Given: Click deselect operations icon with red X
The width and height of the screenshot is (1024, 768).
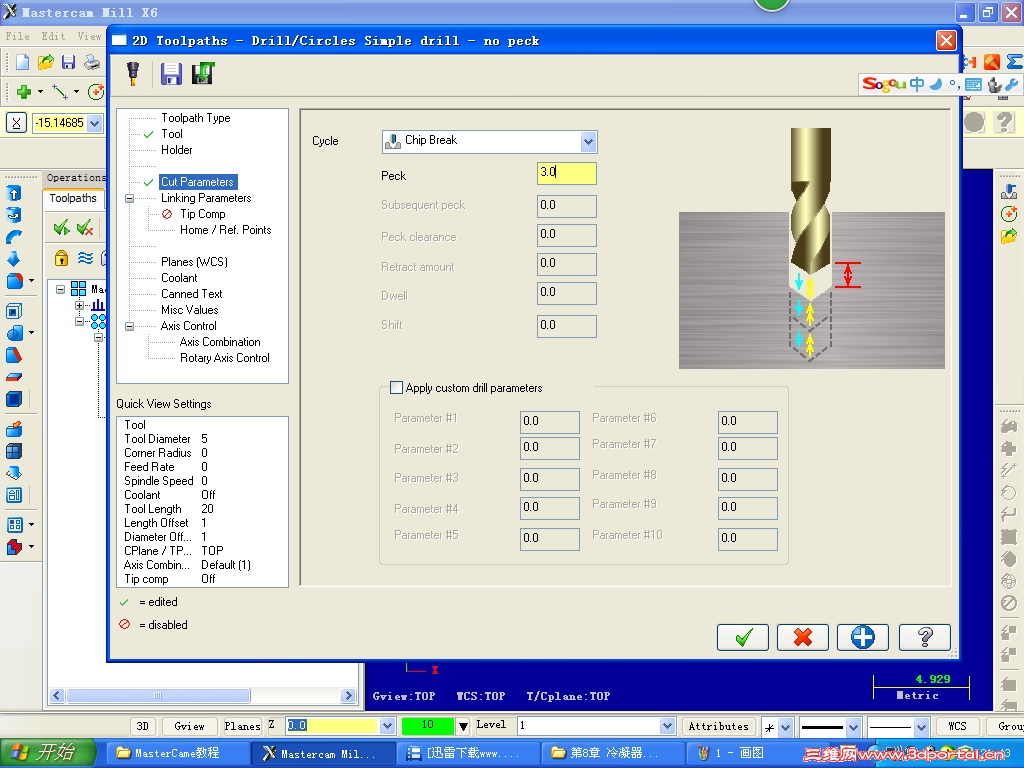Looking at the screenshot, I should [85, 227].
